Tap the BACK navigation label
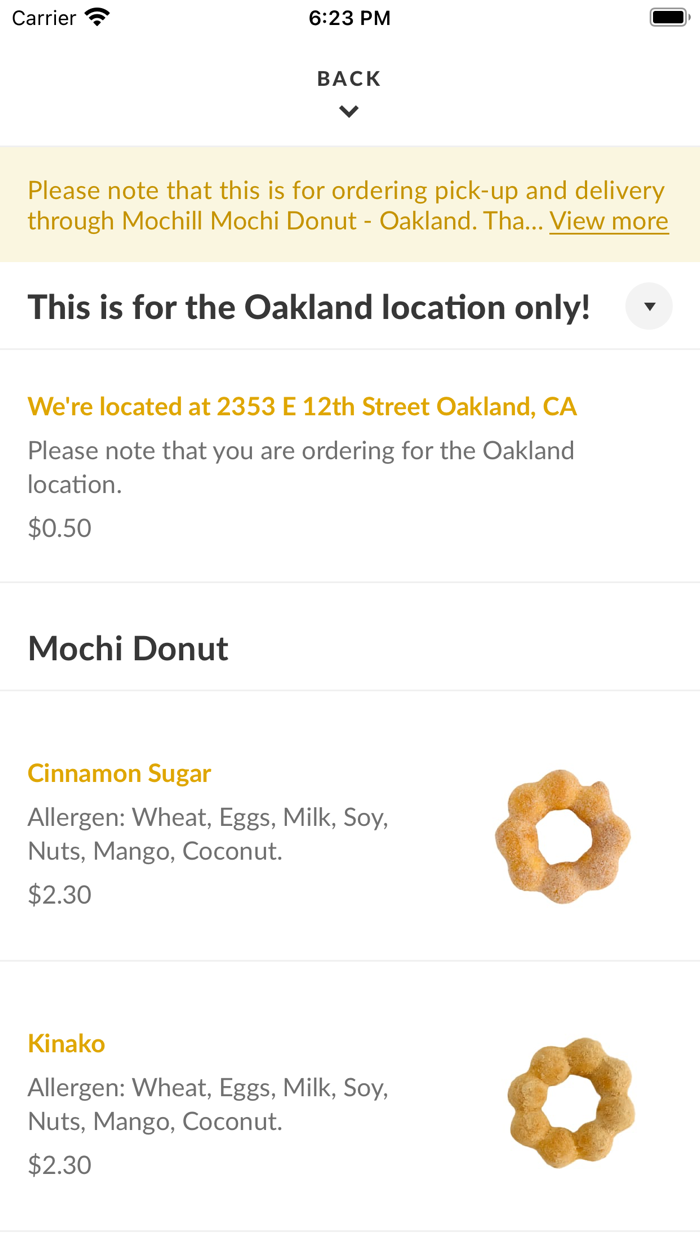Viewport: 700px width, 1244px height. tap(349, 78)
